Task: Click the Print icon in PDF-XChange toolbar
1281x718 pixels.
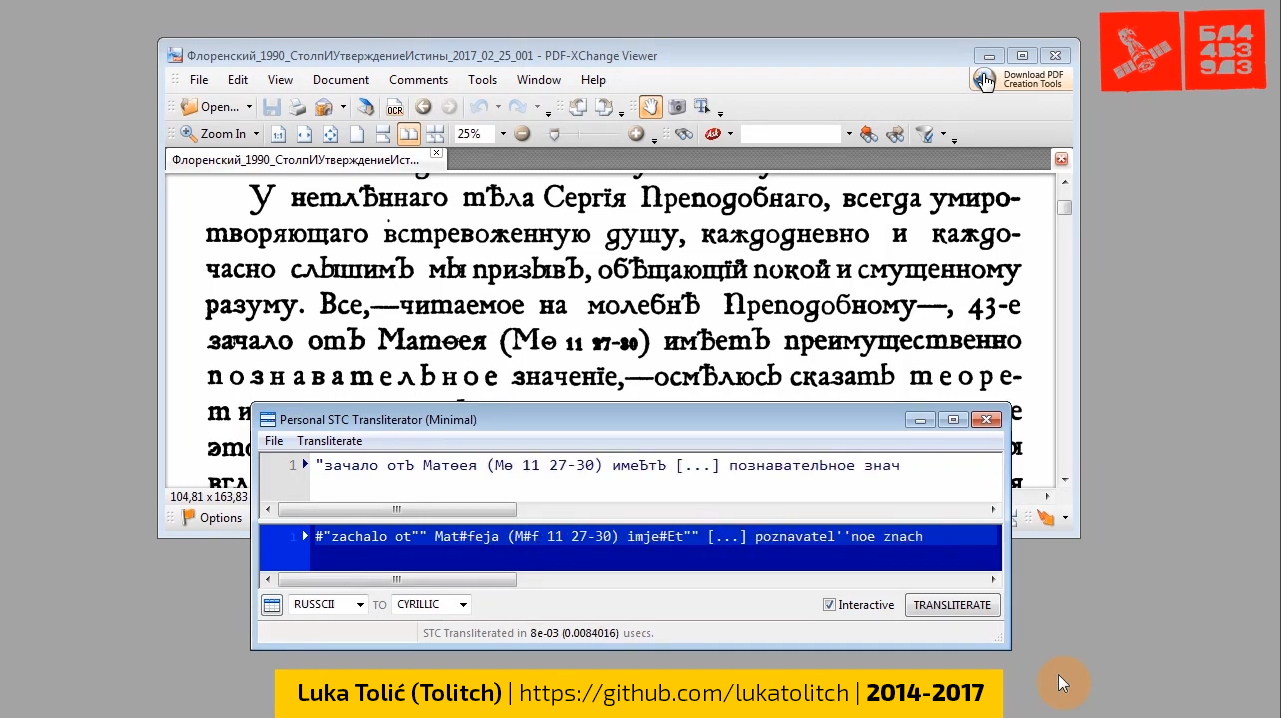Action: 297,107
